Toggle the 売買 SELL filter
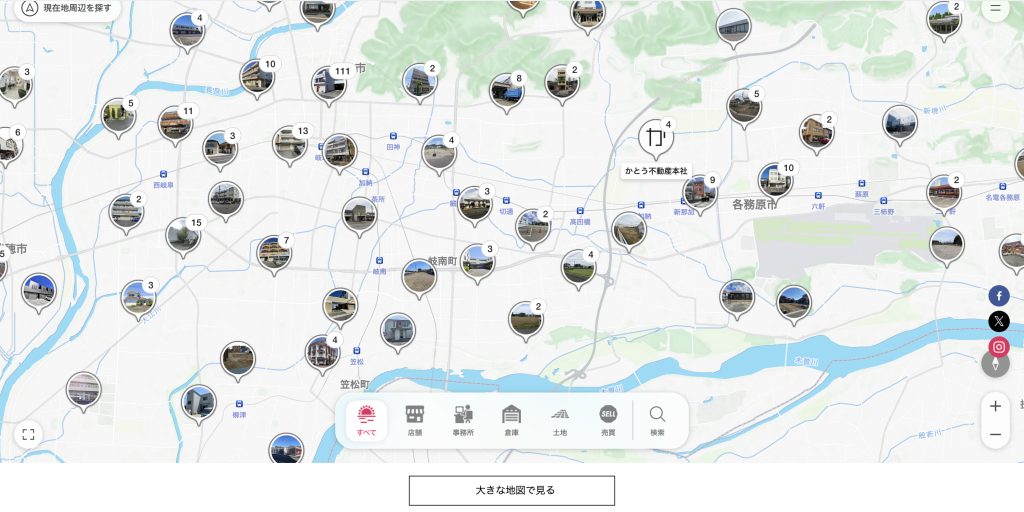 click(608, 420)
